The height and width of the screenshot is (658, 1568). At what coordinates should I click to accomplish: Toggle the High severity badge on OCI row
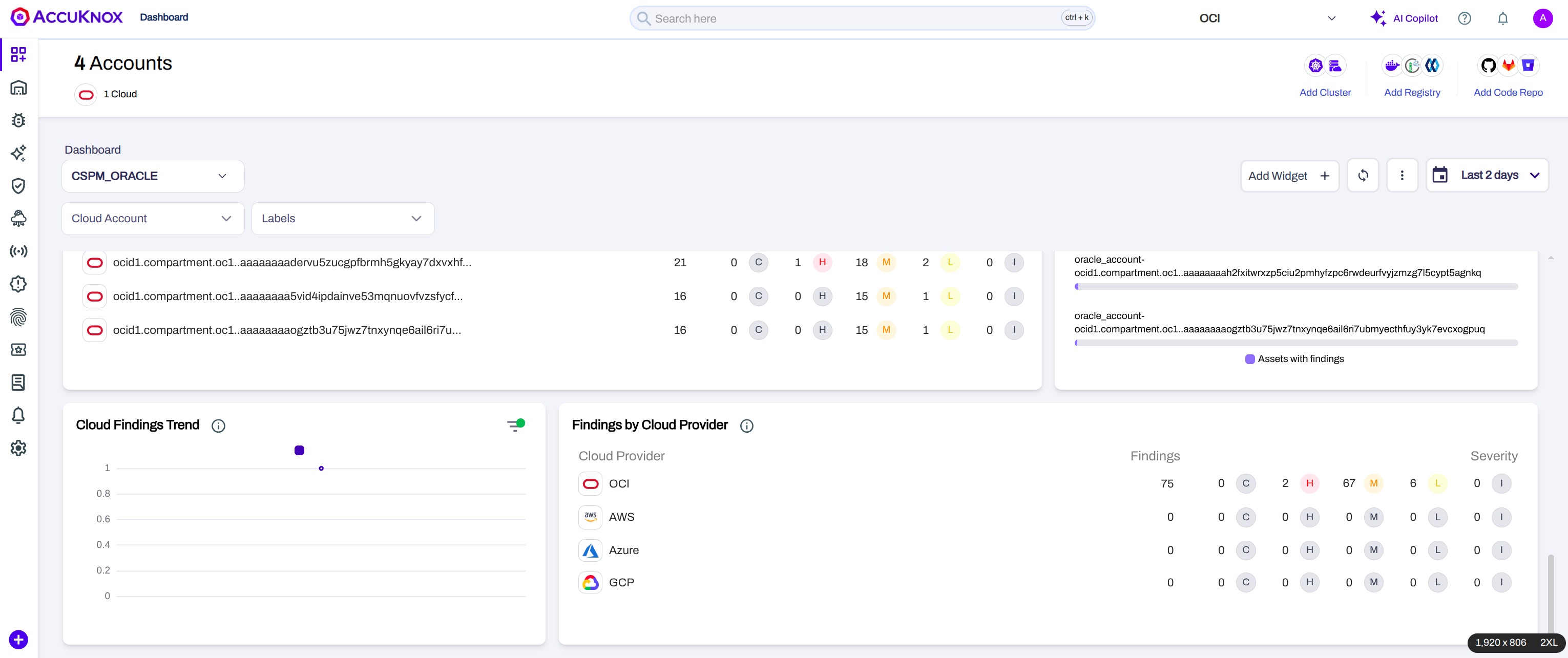1309,483
